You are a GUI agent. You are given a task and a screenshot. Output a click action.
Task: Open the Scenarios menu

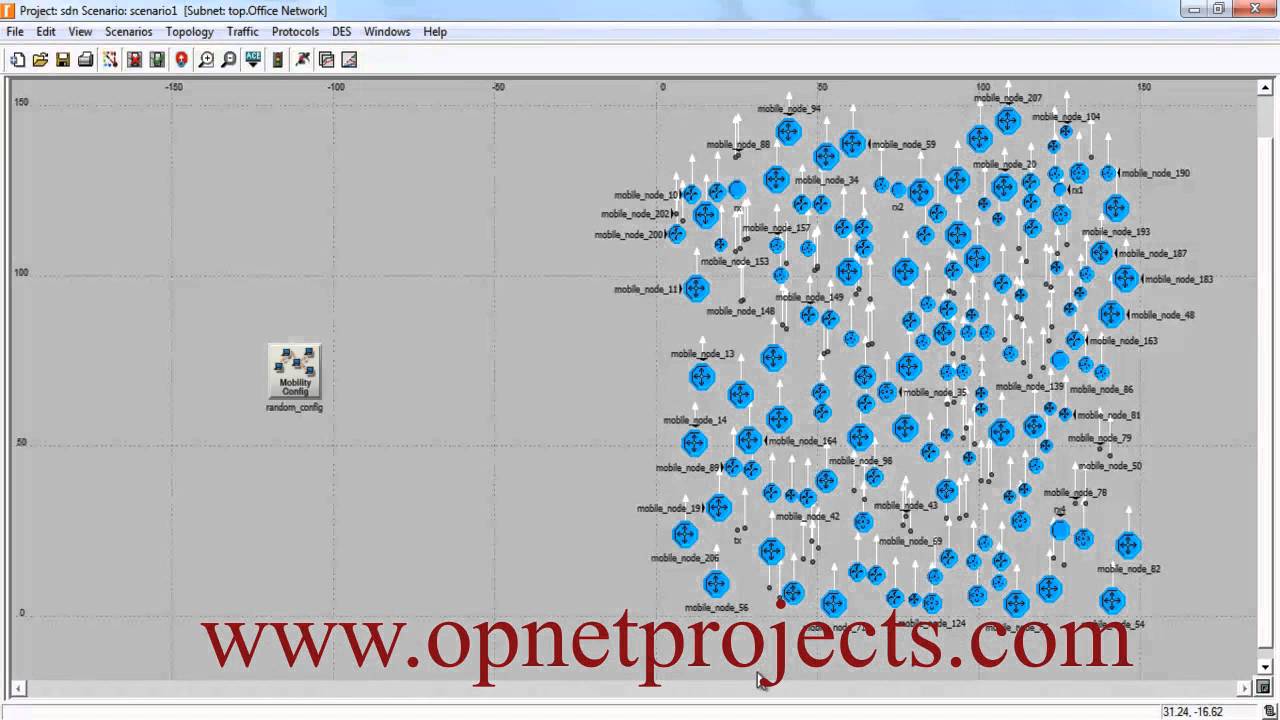(129, 32)
